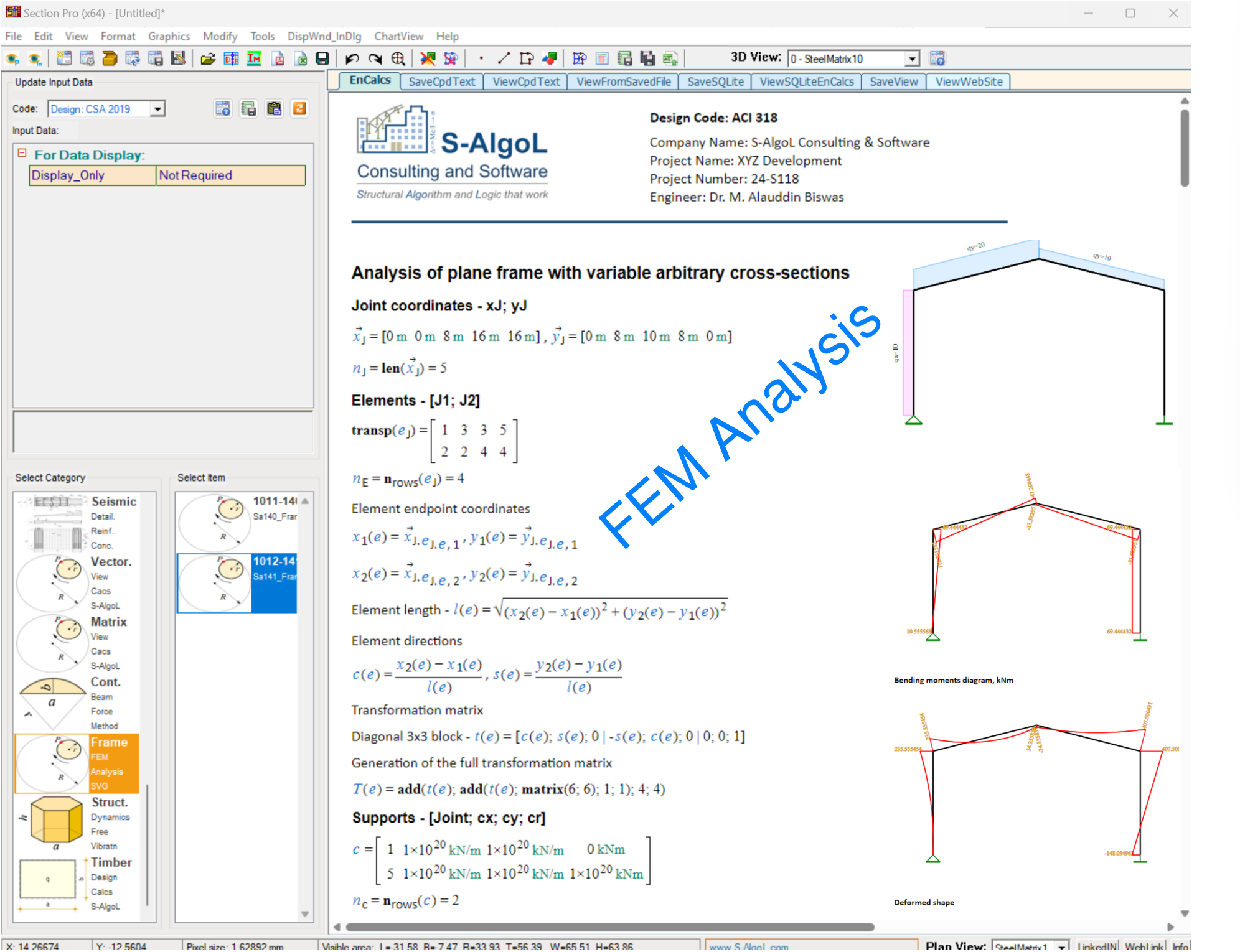Select the draw point tool

pos(481,58)
